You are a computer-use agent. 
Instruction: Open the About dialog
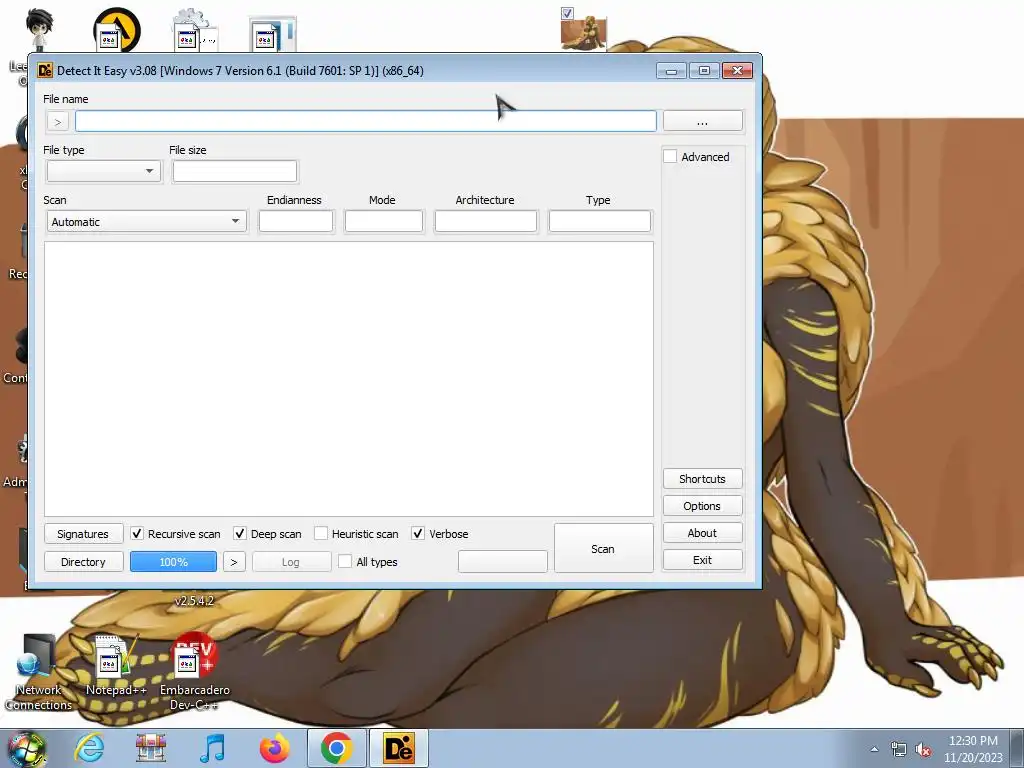tap(703, 533)
